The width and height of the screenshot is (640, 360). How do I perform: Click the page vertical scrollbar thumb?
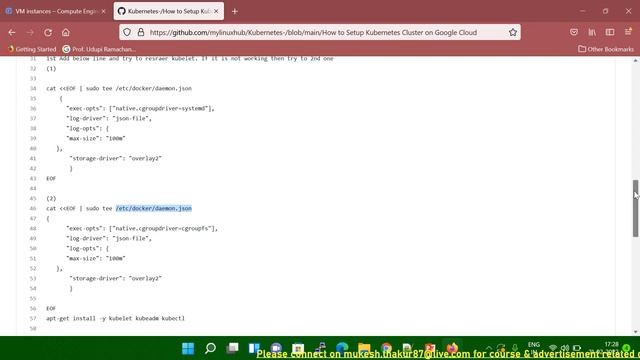[636, 208]
